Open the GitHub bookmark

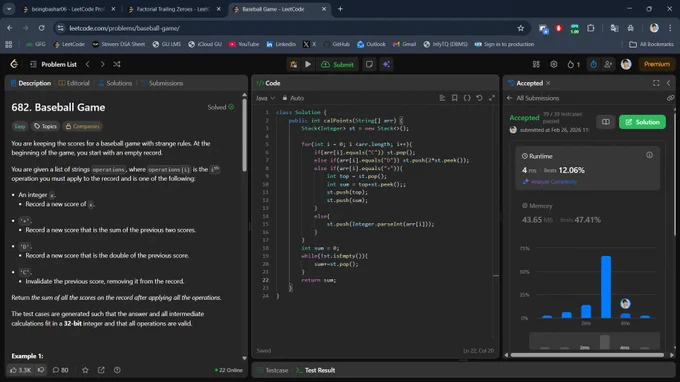click(336, 44)
